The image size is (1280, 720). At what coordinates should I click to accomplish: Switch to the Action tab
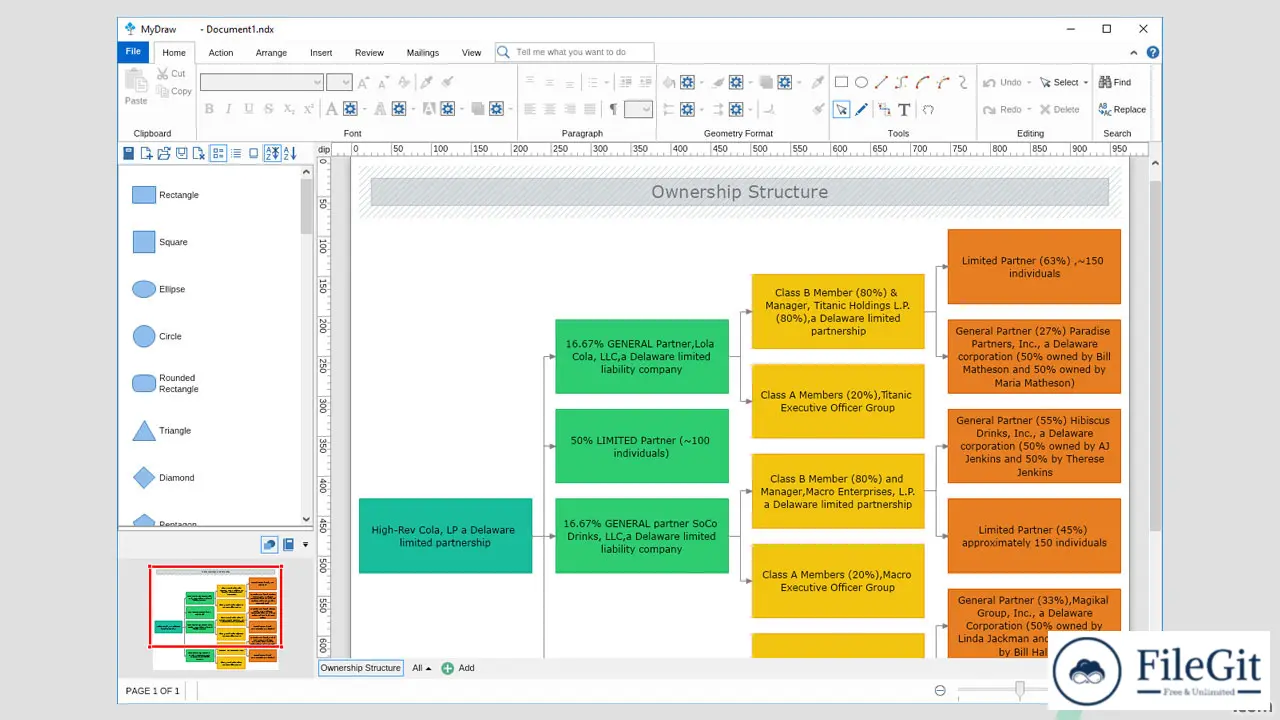pyautogui.click(x=221, y=53)
